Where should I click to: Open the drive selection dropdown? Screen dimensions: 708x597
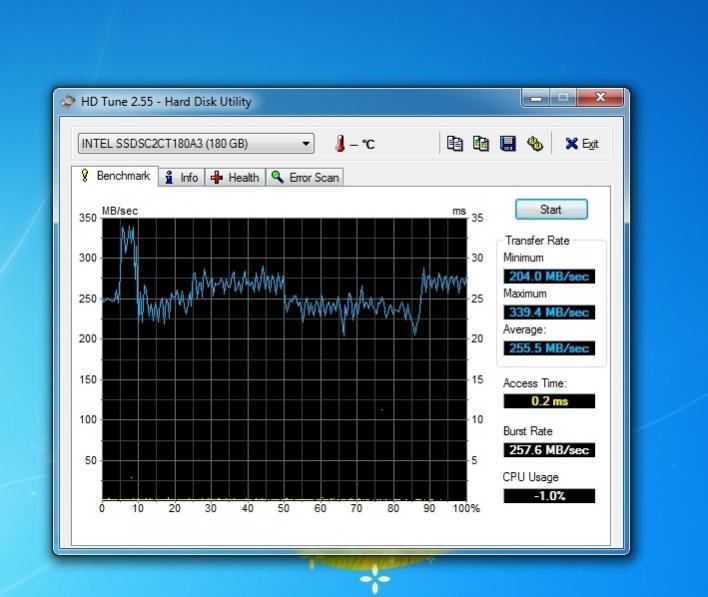[x=196, y=144]
